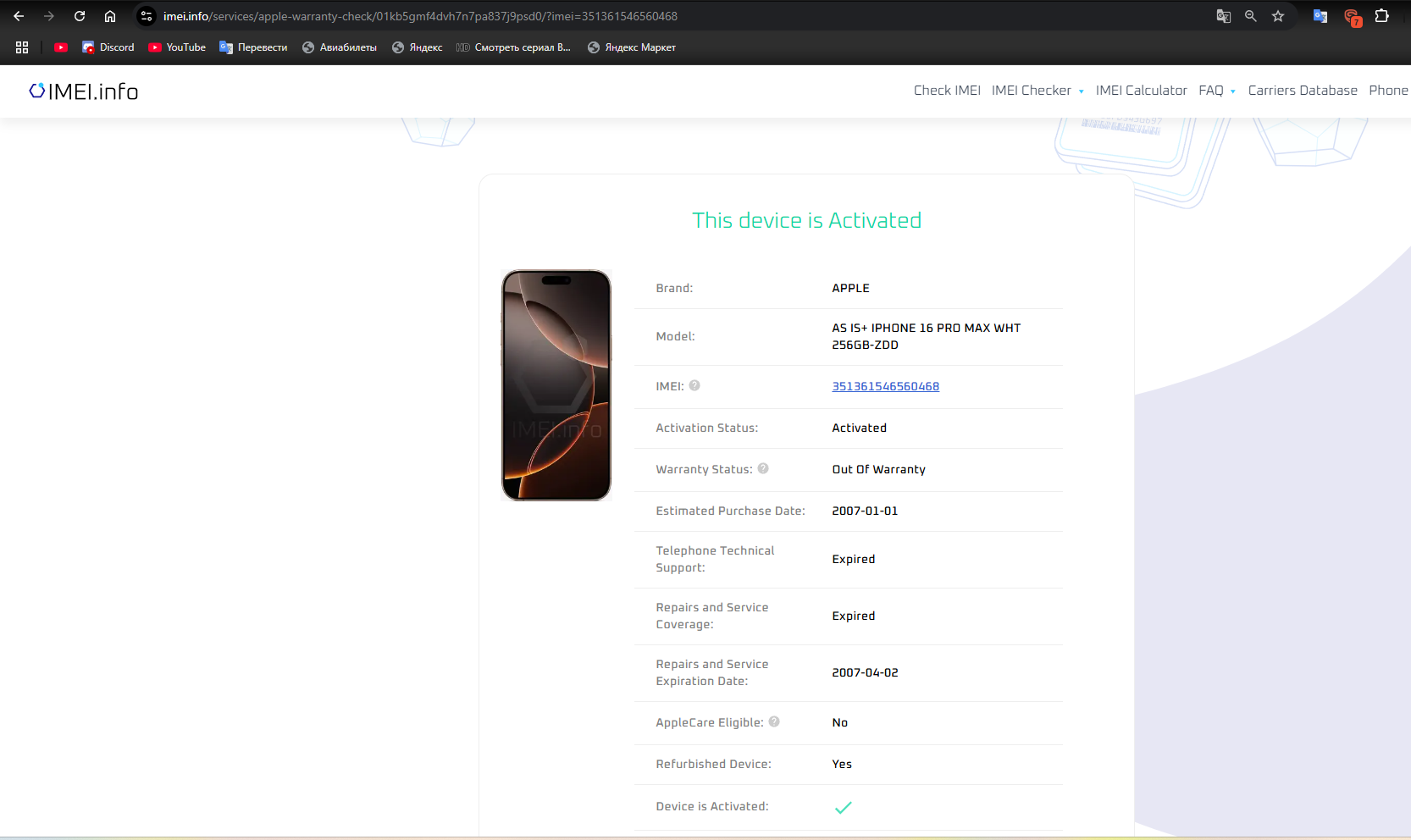Open the Carriers Database page
This screenshot has height=840, width=1411.
pos(1303,91)
